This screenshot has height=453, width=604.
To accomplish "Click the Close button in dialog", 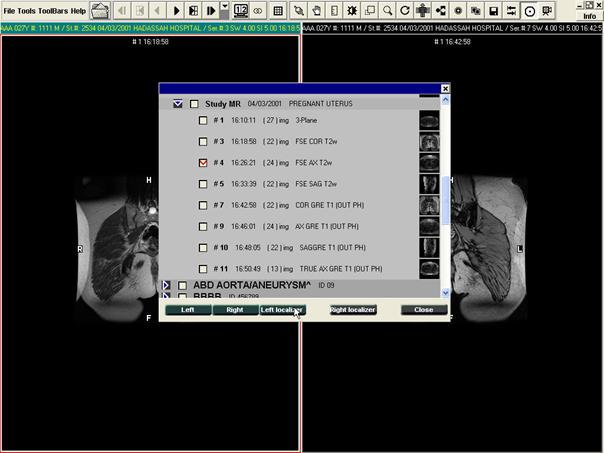I will pyautogui.click(x=424, y=310).
